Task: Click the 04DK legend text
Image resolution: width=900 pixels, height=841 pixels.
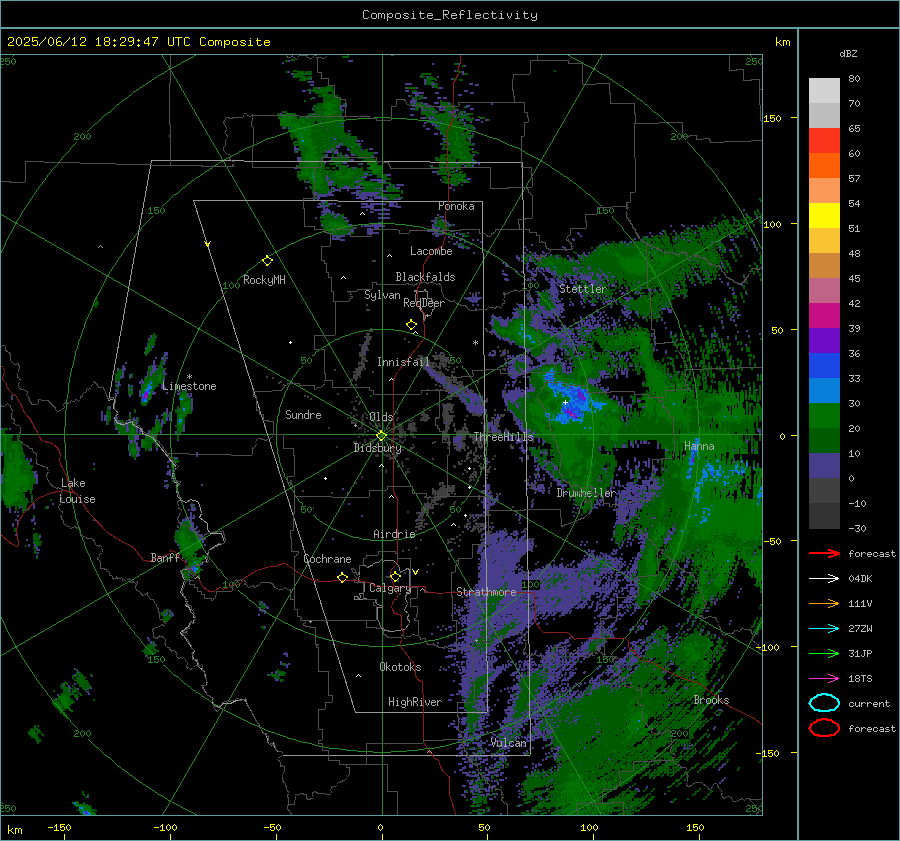Action: (860, 579)
